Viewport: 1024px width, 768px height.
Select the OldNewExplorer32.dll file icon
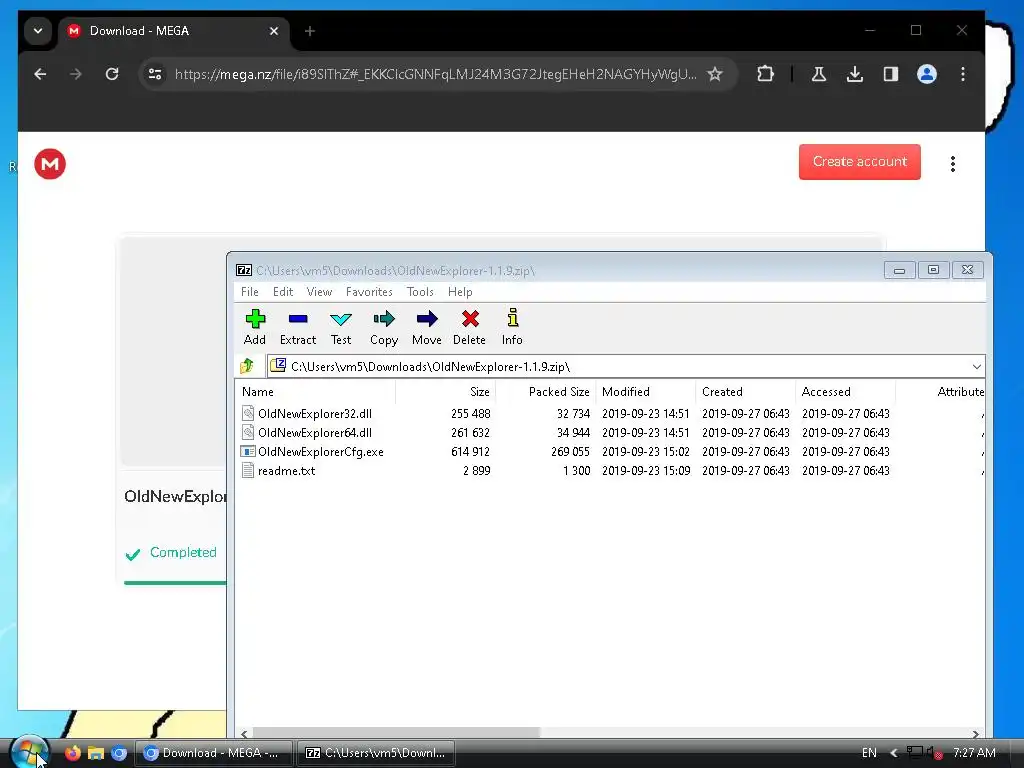[x=248, y=413]
